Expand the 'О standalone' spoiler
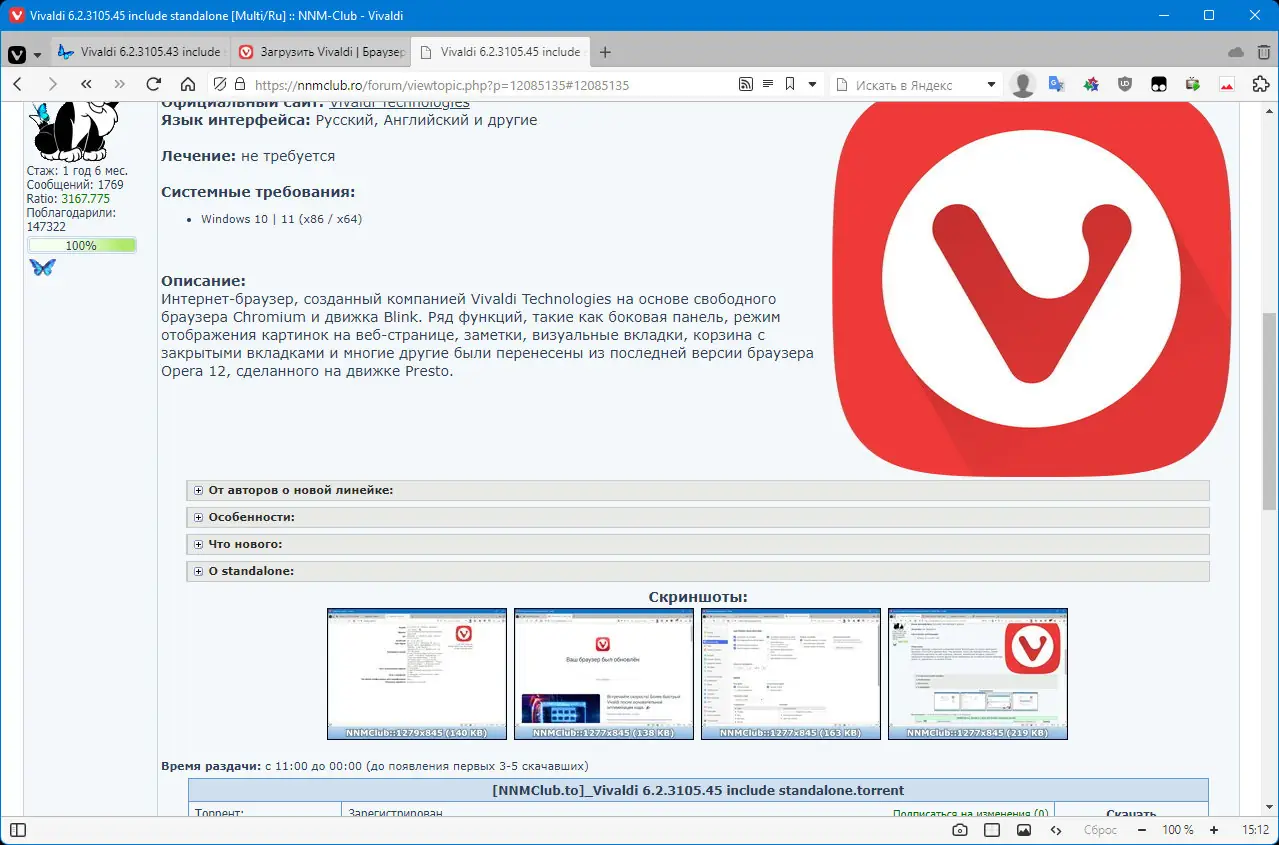 point(698,571)
